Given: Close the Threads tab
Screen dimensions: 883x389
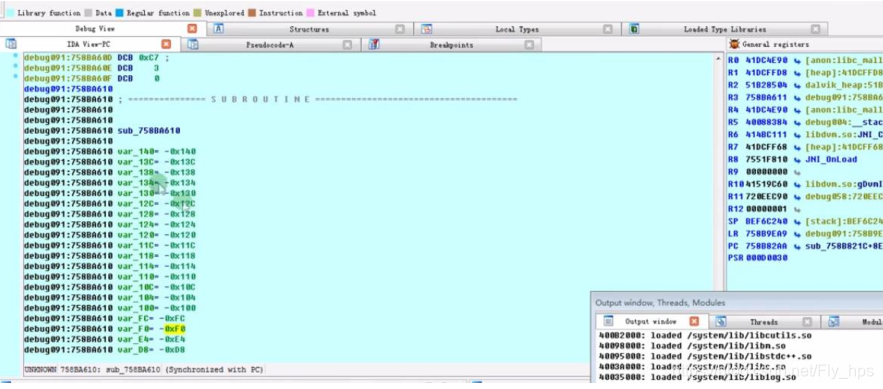Looking at the screenshot, I should (807, 322).
